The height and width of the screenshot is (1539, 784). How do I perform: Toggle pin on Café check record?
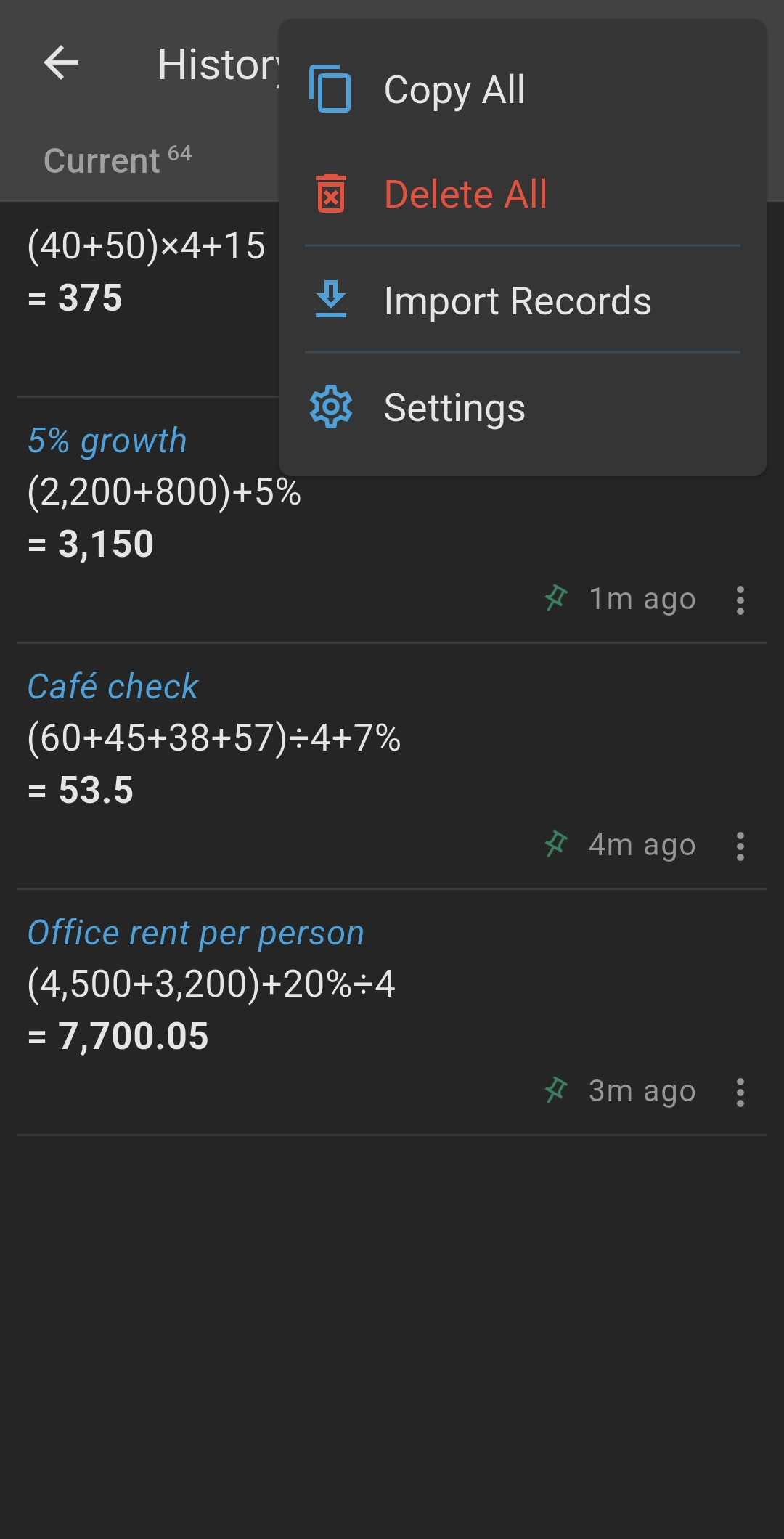pos(556,845)
